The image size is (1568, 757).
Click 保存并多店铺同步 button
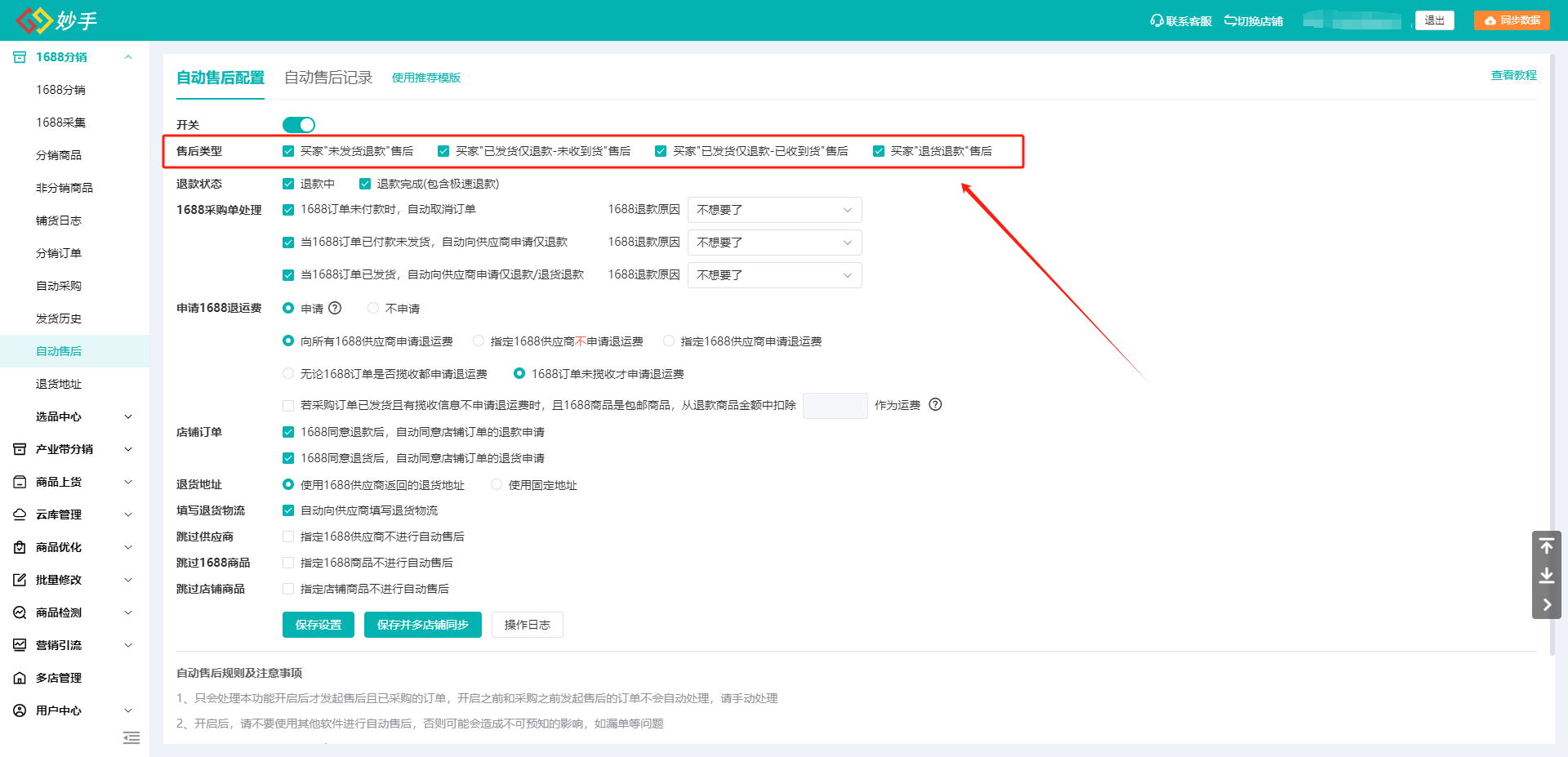423,625
